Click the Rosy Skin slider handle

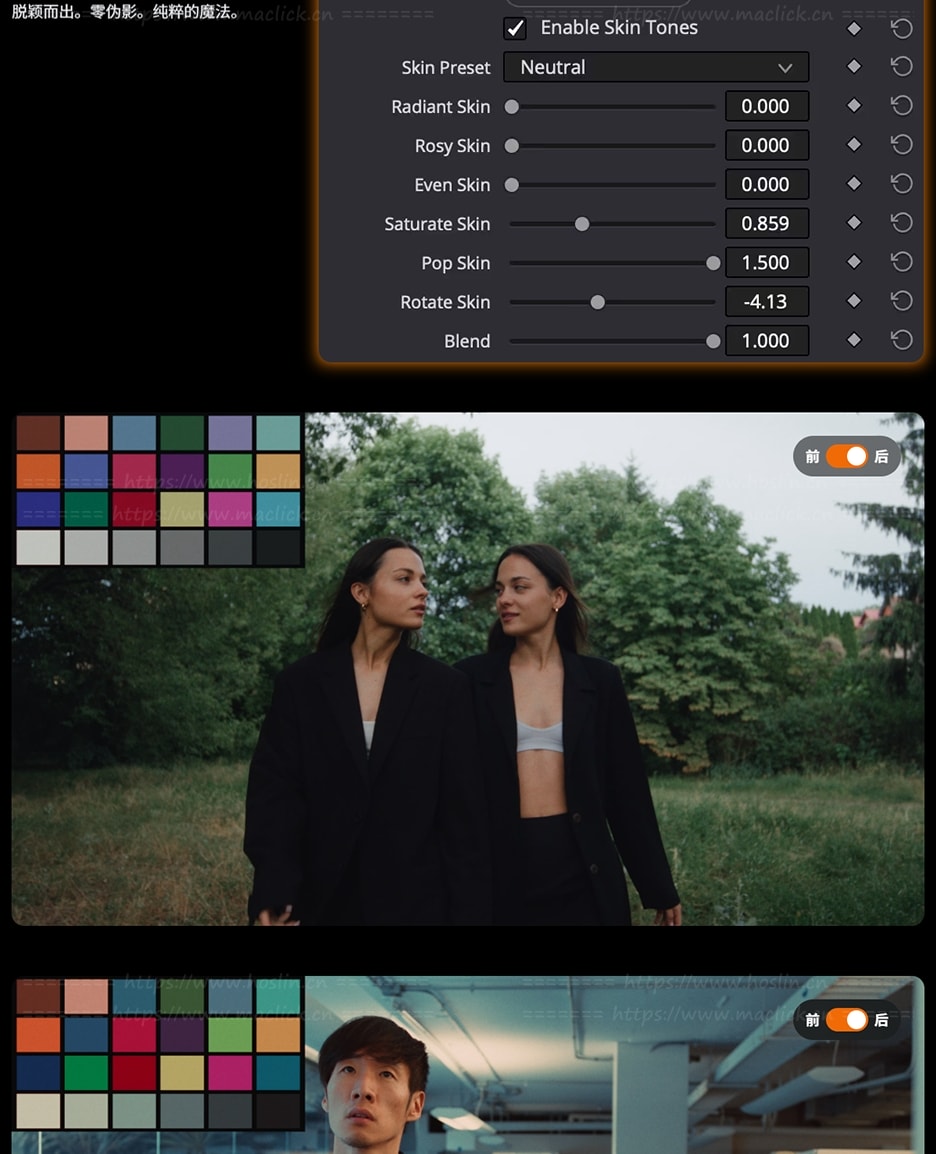(x=511, y=146)
